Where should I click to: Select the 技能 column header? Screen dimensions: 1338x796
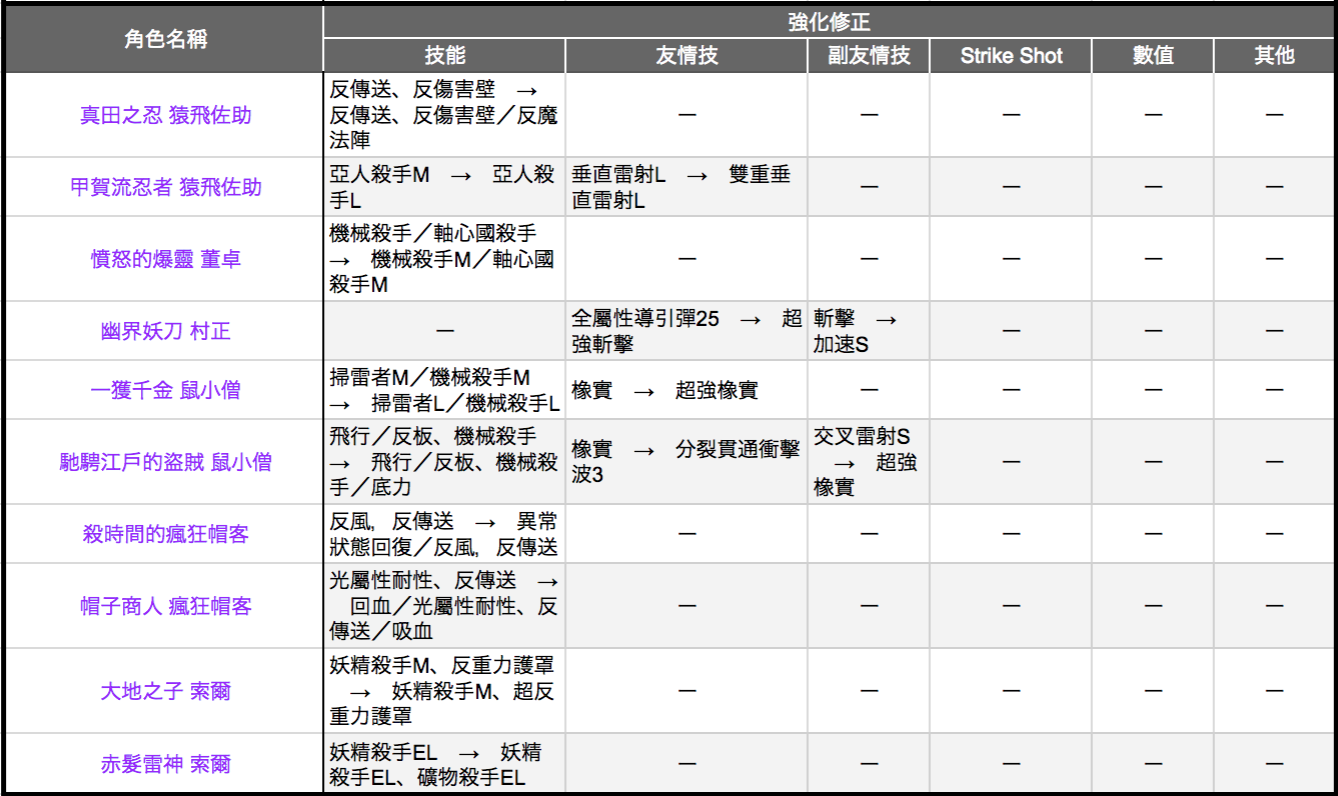[444, 56]
